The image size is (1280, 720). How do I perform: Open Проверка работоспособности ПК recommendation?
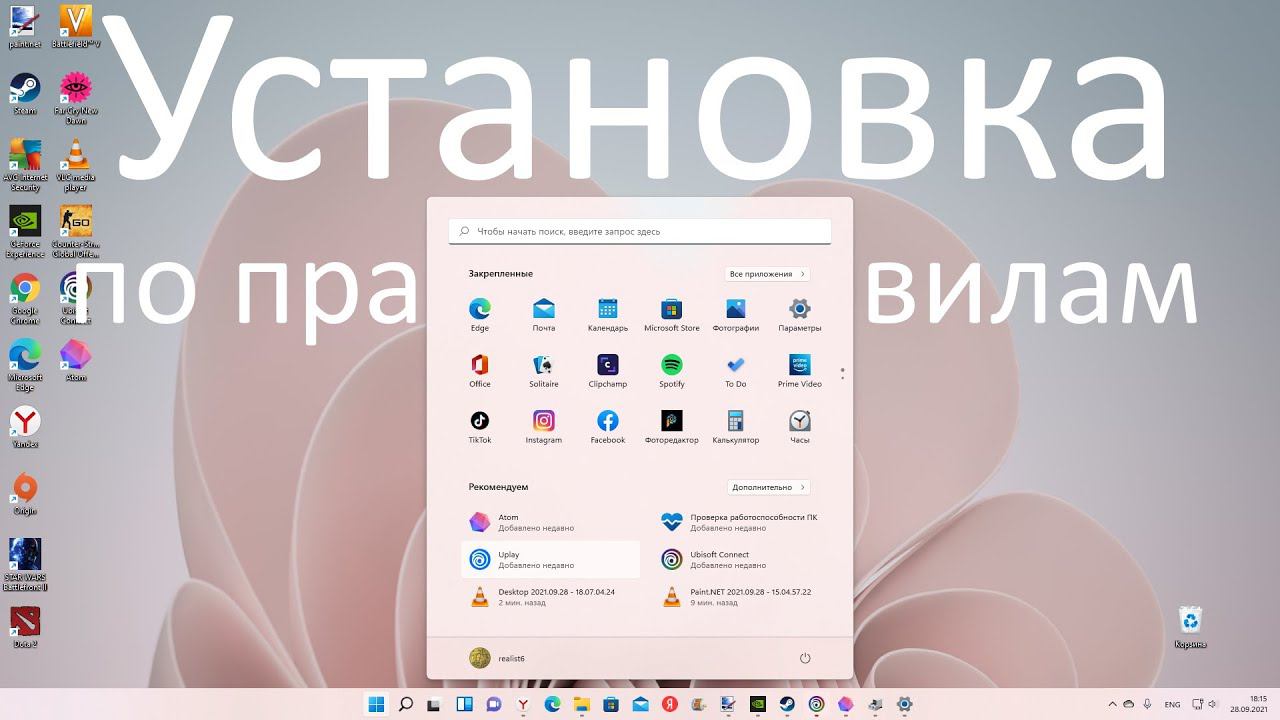(x=742, y=522)
